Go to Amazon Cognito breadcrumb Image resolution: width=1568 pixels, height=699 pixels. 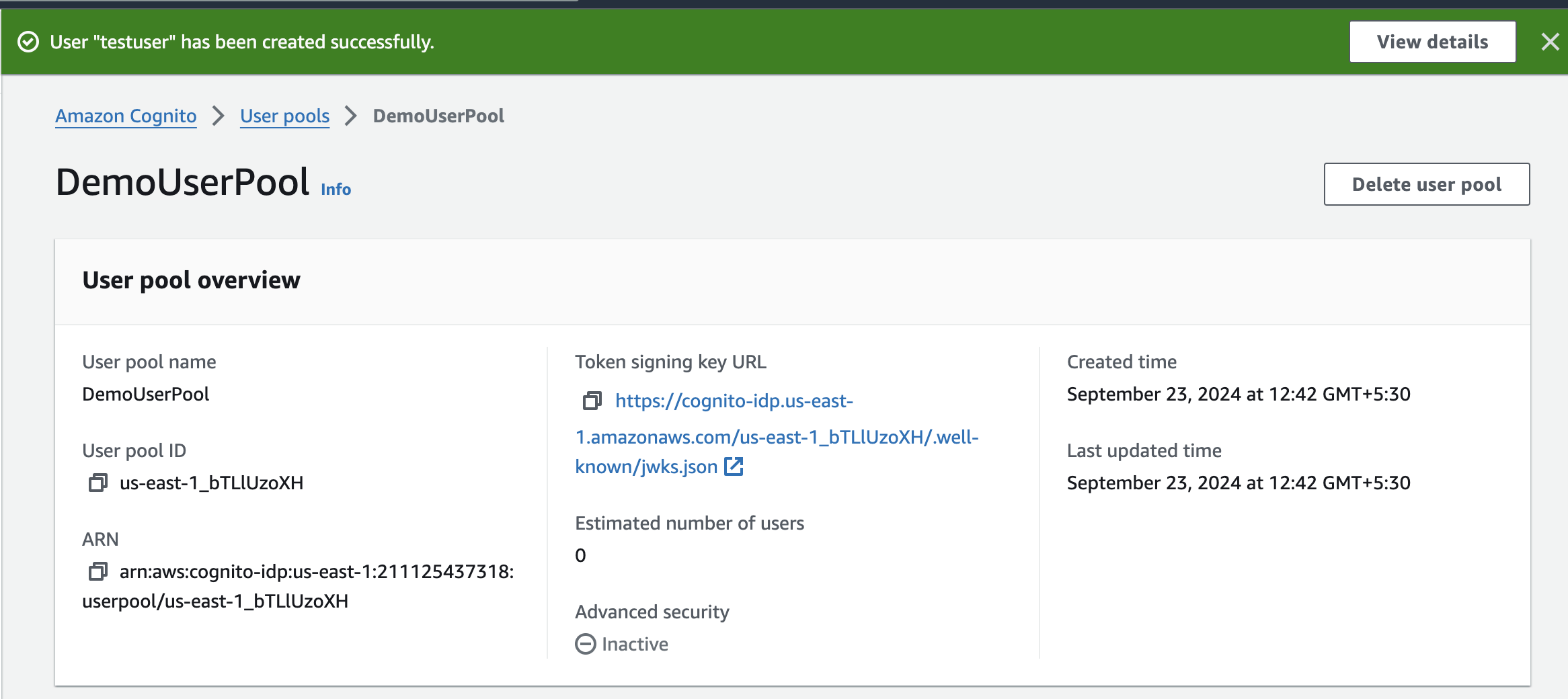coord(126,116)
